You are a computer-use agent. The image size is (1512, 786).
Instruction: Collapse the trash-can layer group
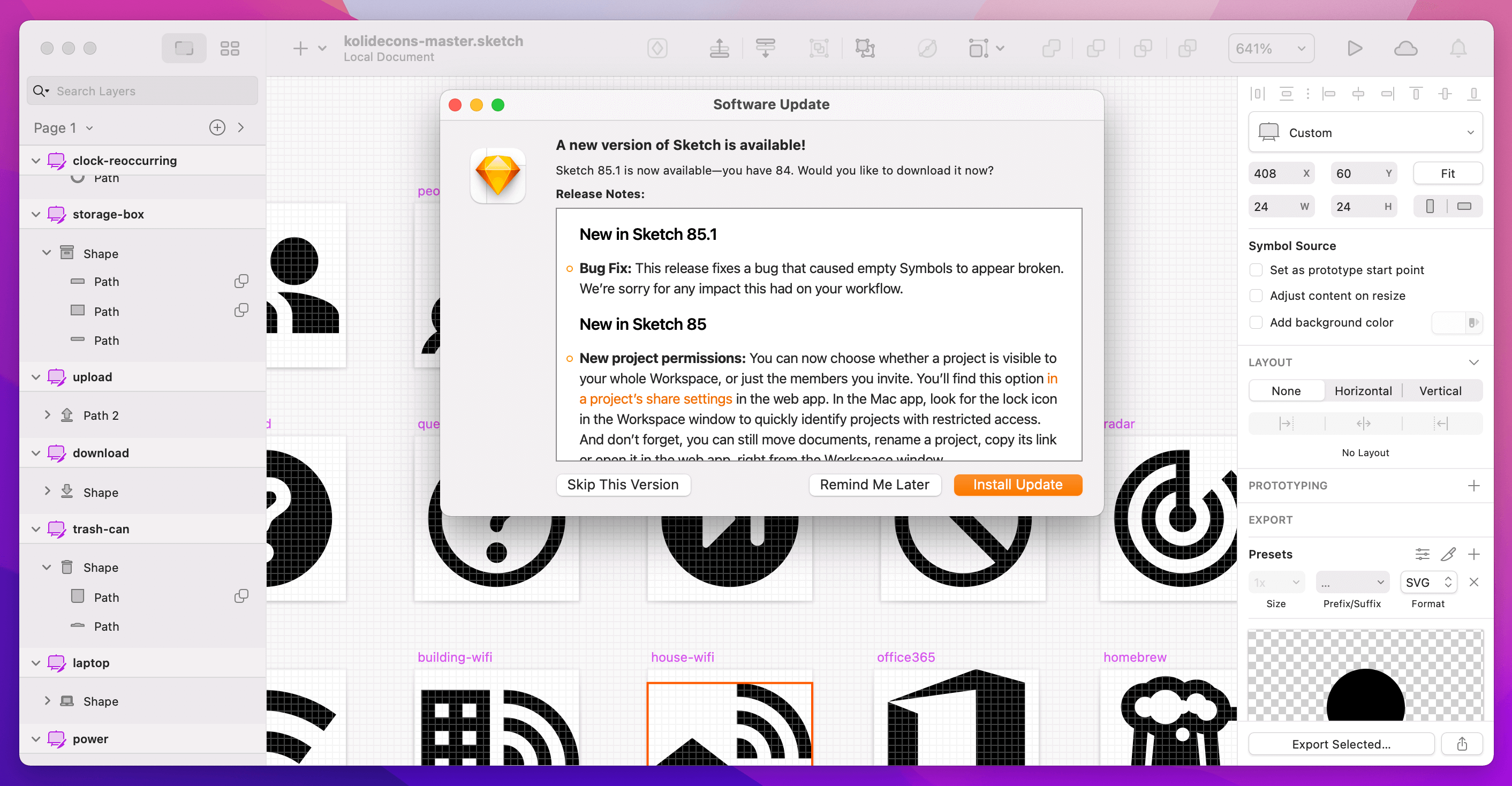pyautogui.click(x=36, y=528)
